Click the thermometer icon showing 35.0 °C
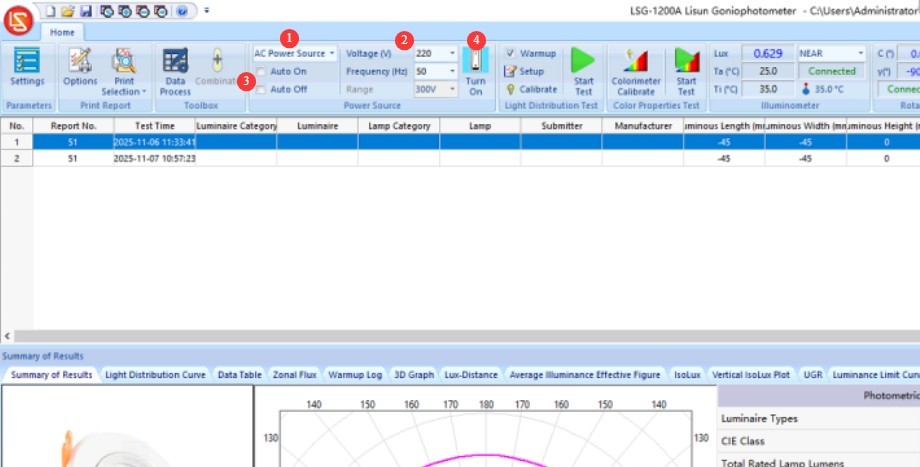 [806, 89]
